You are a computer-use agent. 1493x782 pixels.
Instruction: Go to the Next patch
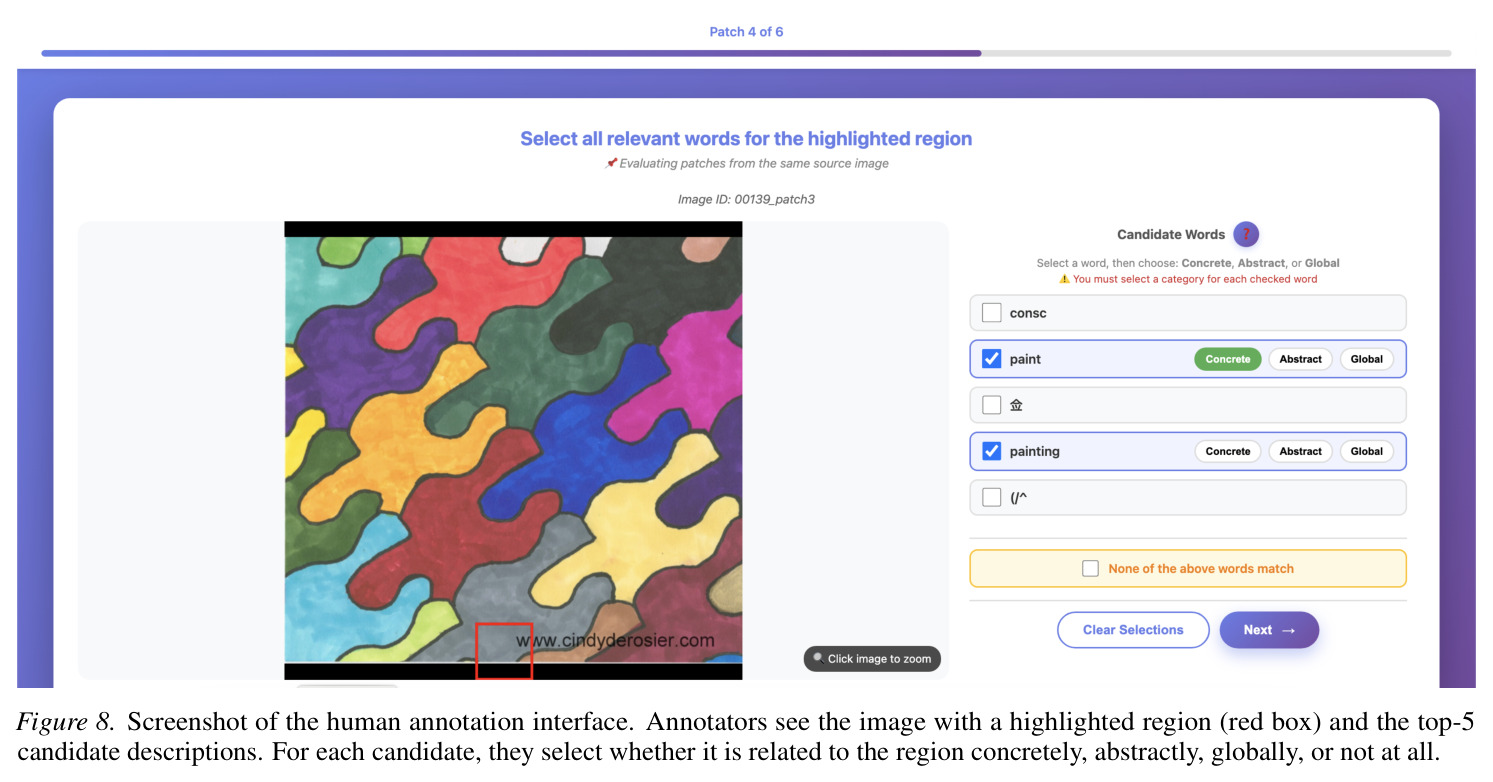1269,630
